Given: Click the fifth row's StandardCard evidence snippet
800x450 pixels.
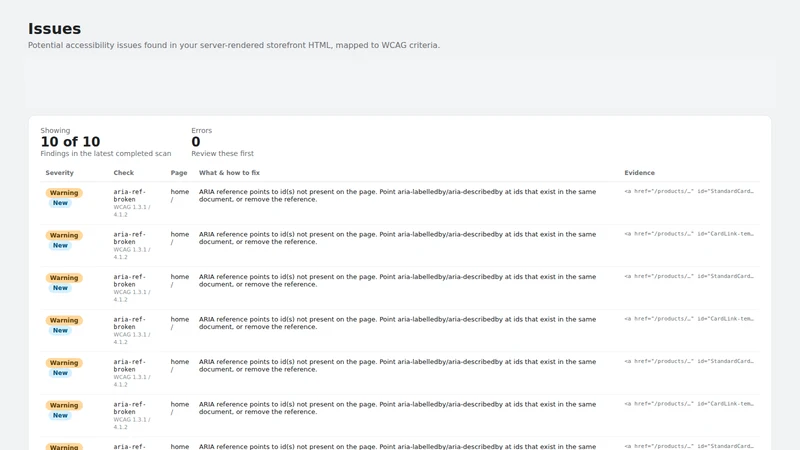Looking at the screenshot, I should coord(689,361).
